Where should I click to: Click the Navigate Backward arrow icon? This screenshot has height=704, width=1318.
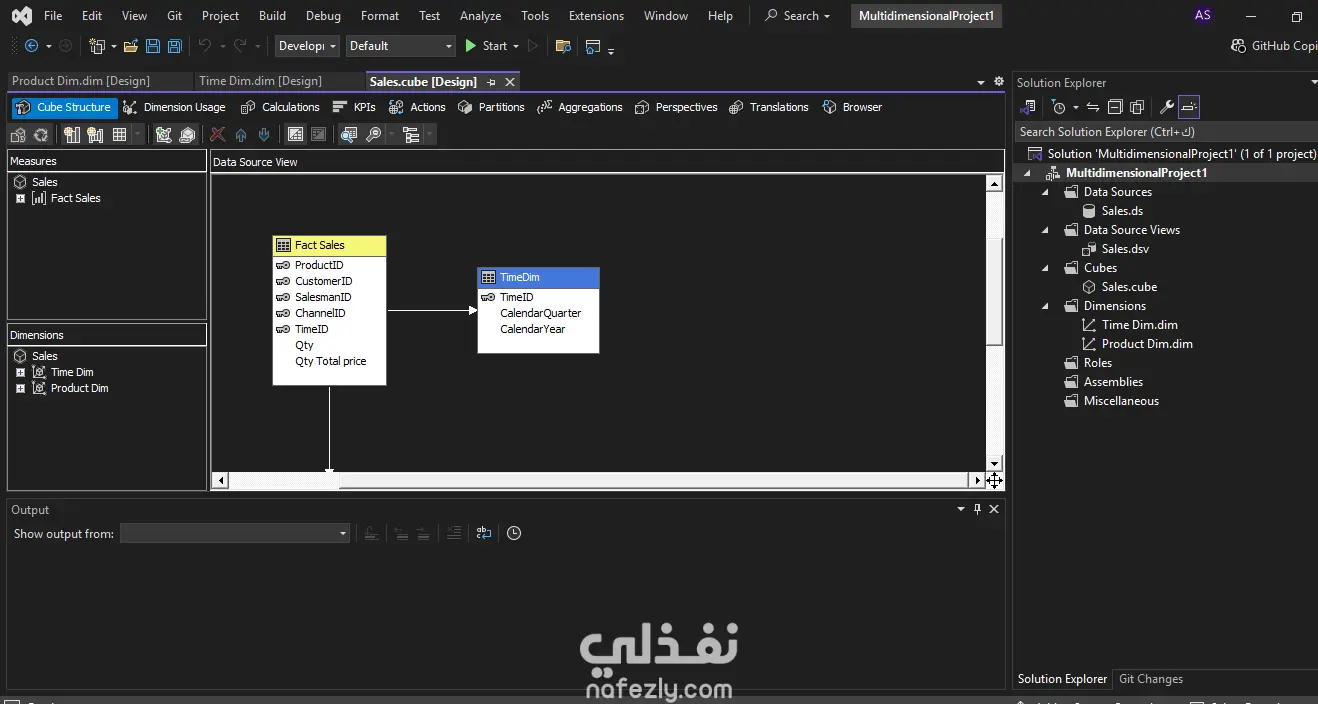tap(31, 46)
